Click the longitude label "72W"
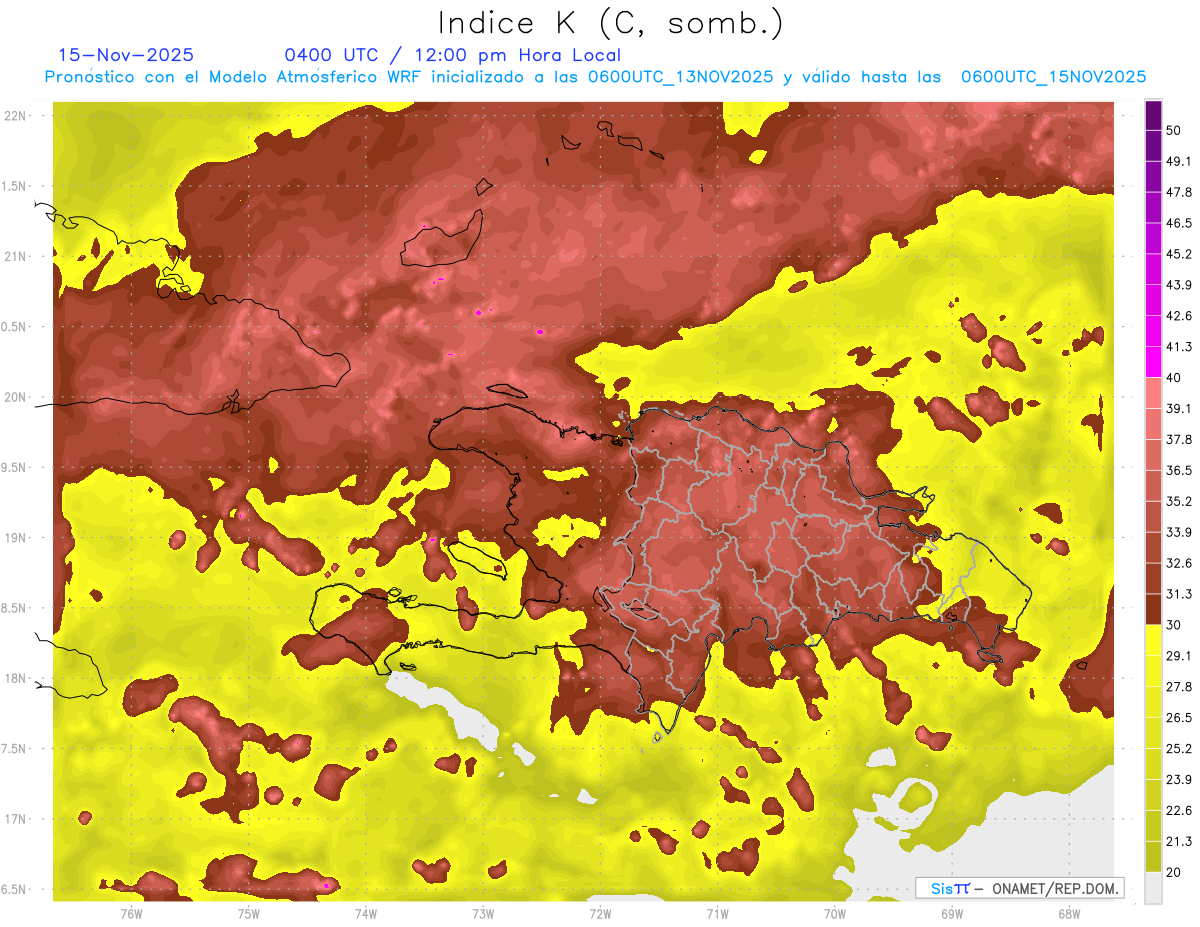 (600, 914)
